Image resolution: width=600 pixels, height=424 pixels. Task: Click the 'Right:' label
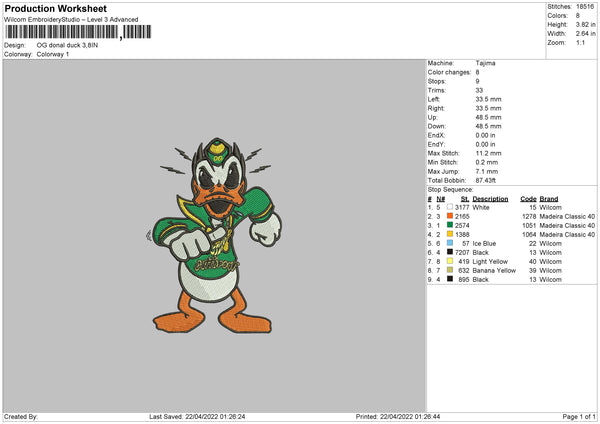pyautogui.click(x=435, y=108)
